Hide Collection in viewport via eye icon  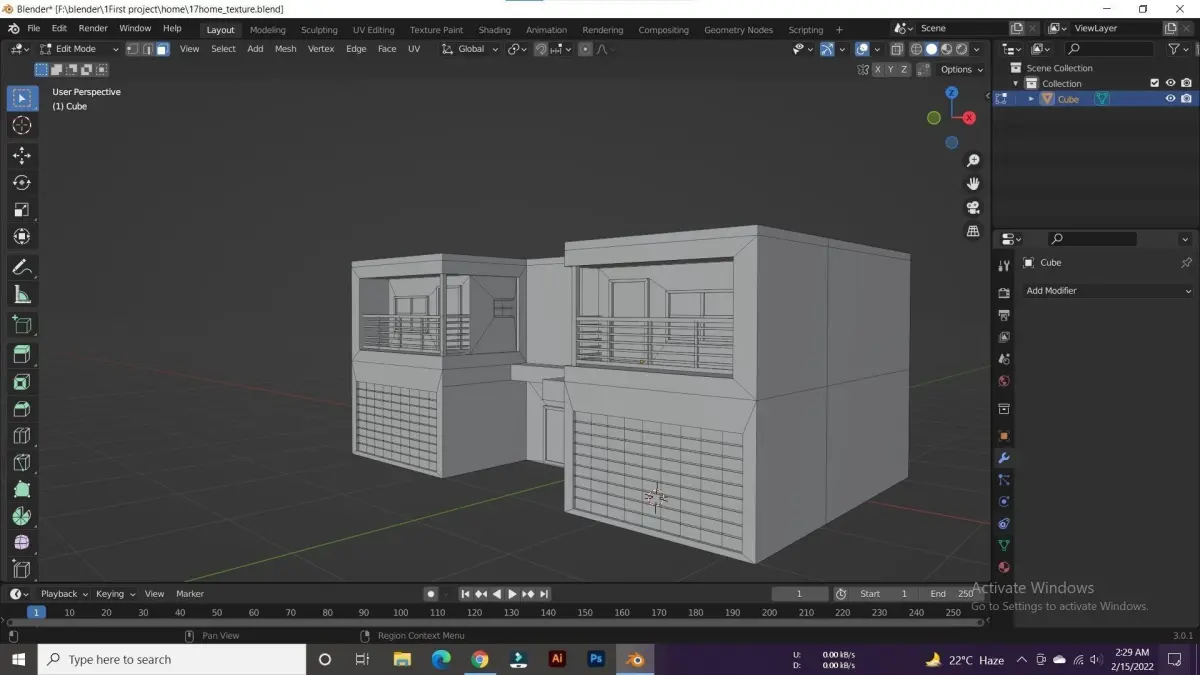tap(1170, 83)
